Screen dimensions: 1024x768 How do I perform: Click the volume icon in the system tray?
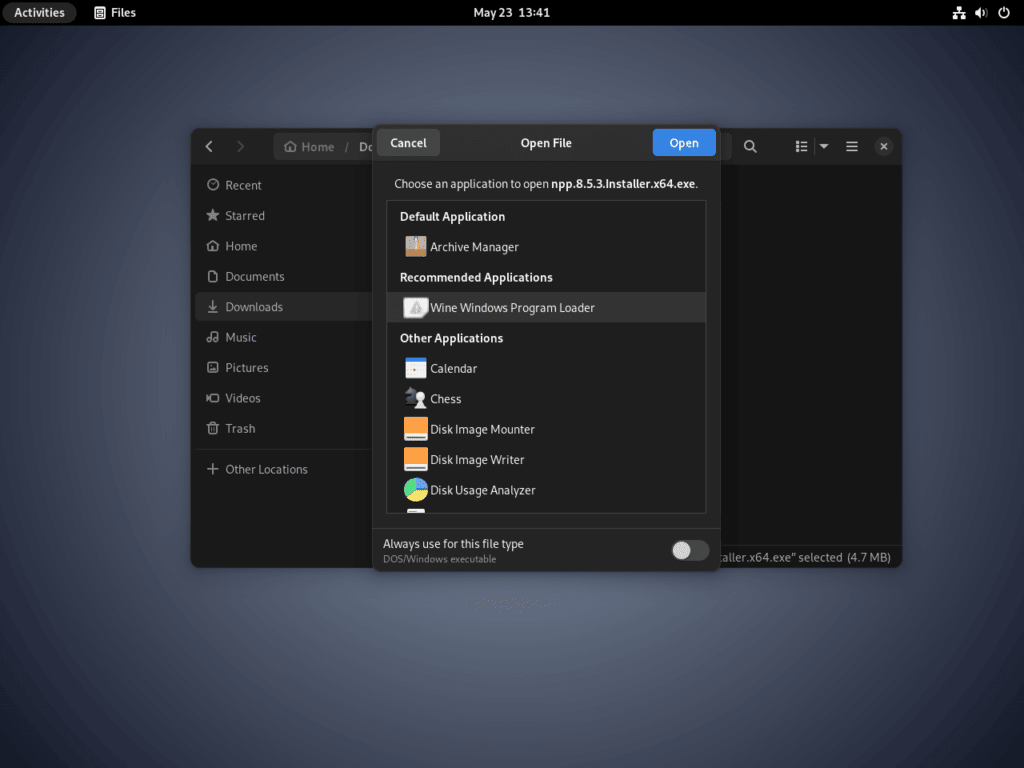click(981, 12)
